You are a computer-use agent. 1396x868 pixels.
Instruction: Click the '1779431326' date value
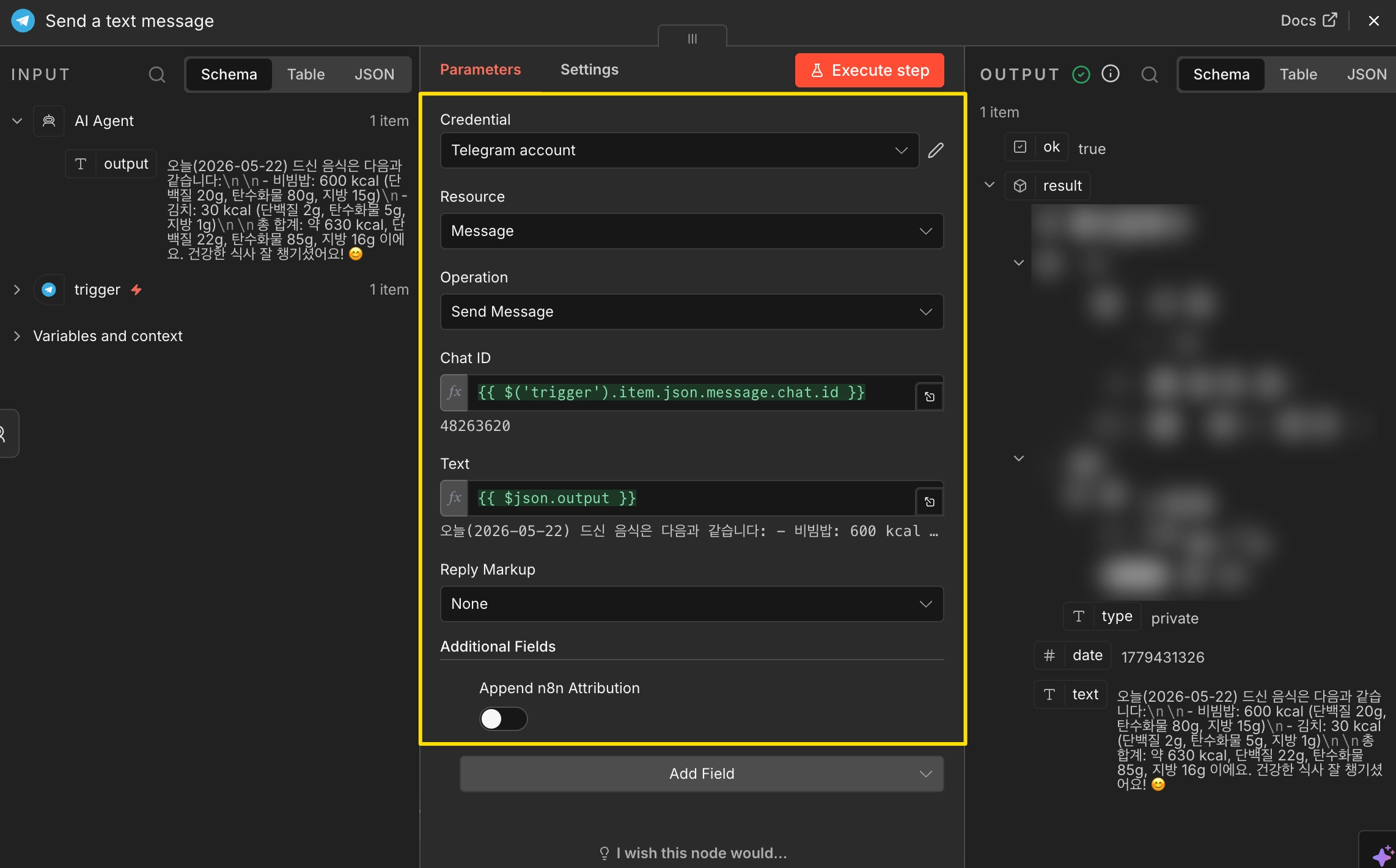pyautogui.click(x=1163, y=658)
